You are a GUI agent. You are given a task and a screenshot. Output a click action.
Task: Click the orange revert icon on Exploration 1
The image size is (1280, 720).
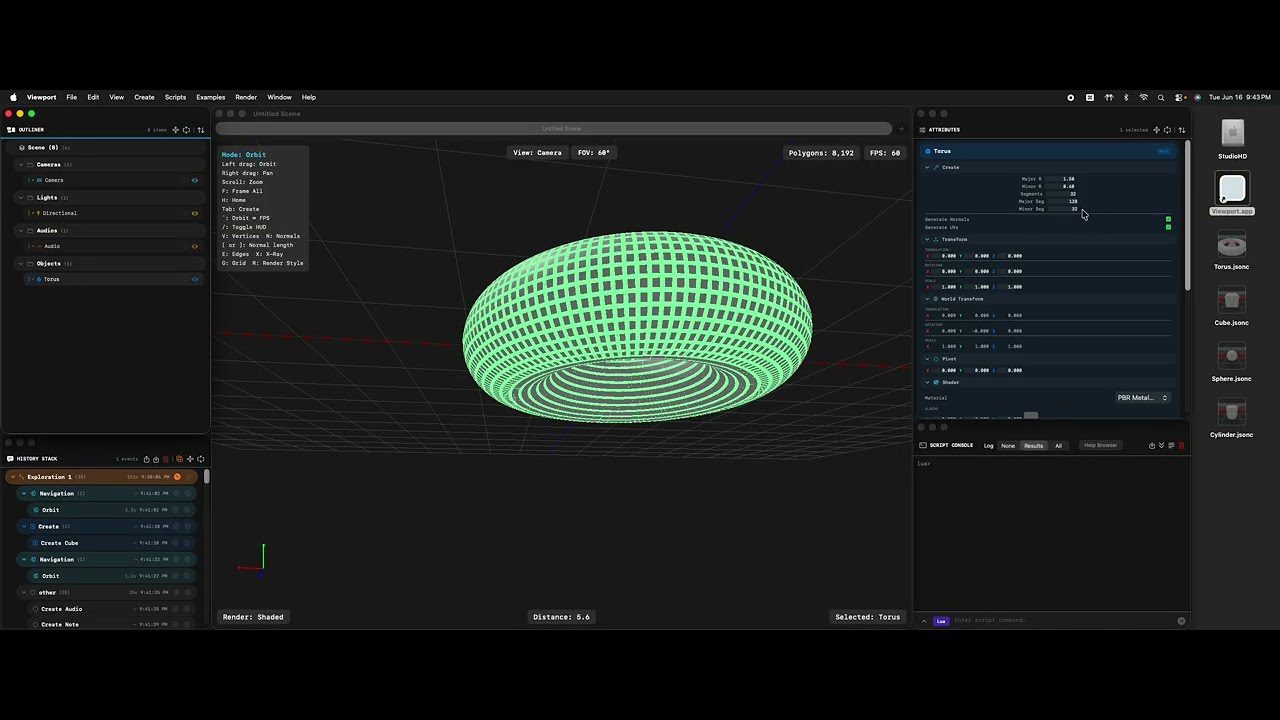pyautogui.click(x=177, y=477)
